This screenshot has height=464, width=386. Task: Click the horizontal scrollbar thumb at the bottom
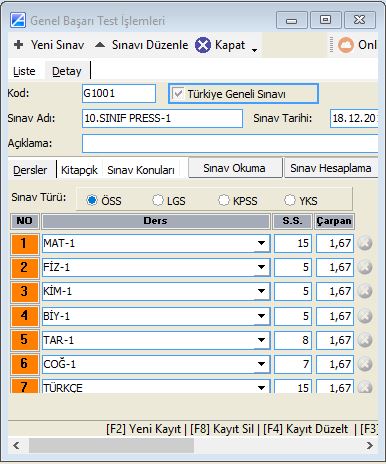pos(111,445)
